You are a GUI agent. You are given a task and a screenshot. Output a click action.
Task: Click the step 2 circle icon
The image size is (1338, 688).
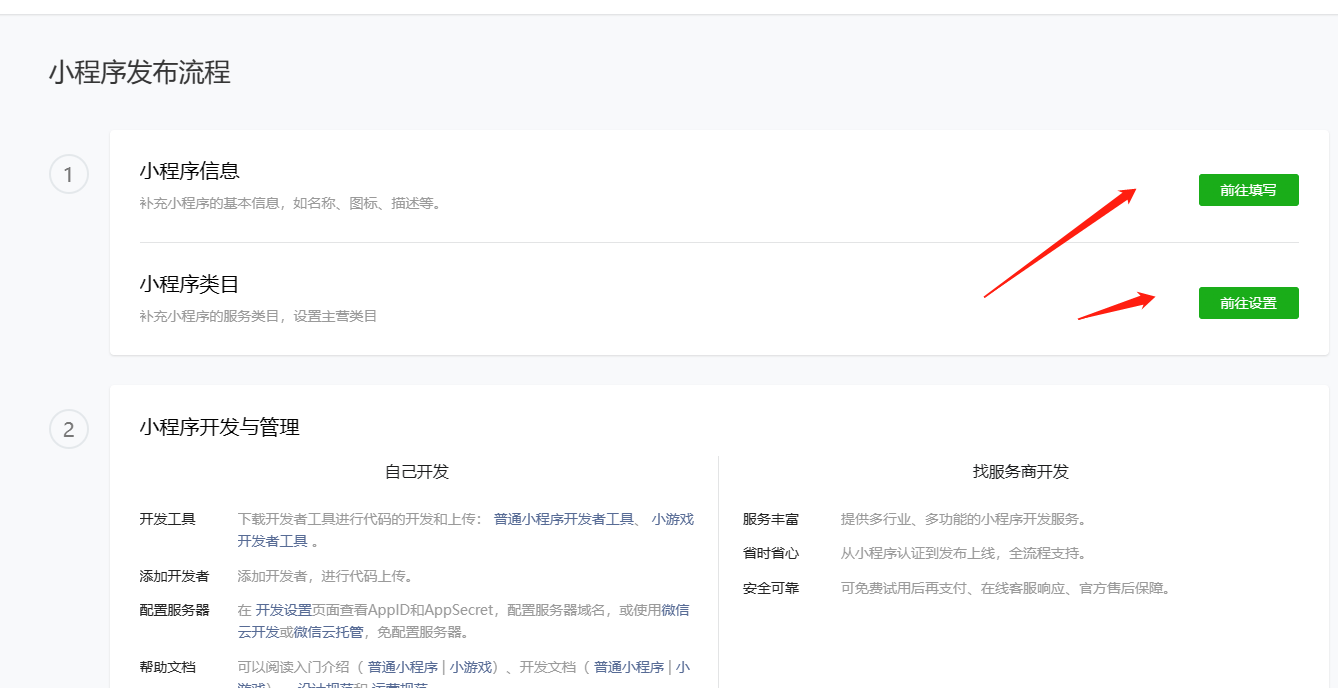click(68, 430)
